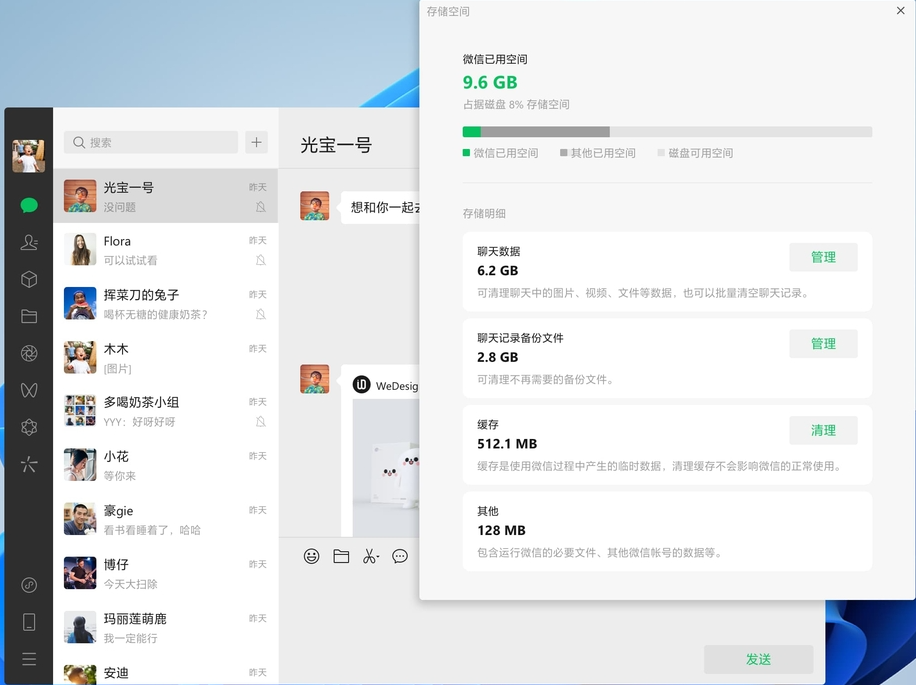This screenshot has height=685, width=916.
Task: Focus the 搜索 search field
Action: (151, 142)
